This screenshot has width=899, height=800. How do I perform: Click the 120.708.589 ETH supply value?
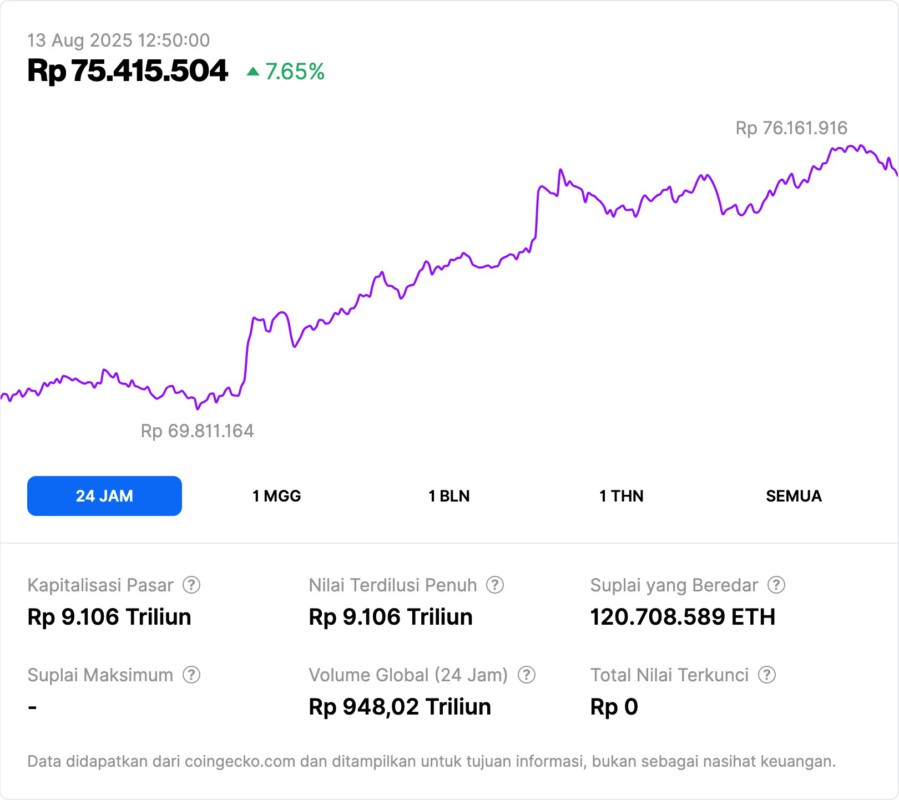tap(682, 617)
